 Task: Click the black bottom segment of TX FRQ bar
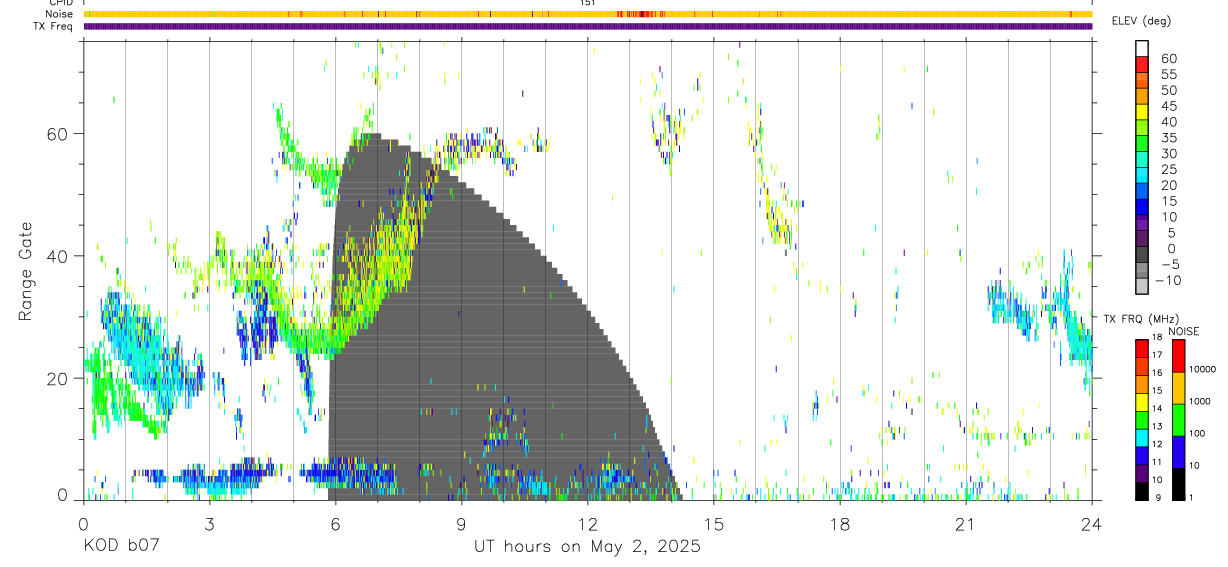[x=1141, y=491]
